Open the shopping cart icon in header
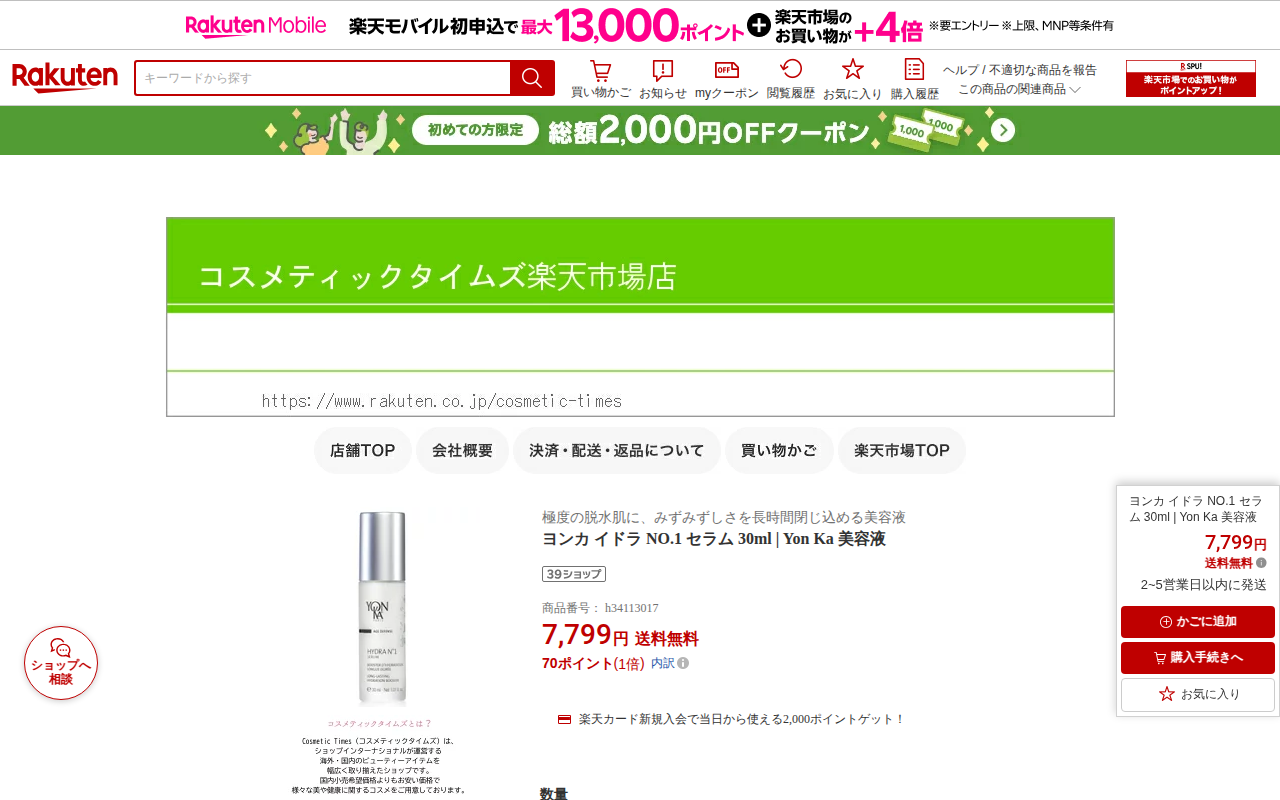The height and width of the screenshot is (800, 1280). 600,70
